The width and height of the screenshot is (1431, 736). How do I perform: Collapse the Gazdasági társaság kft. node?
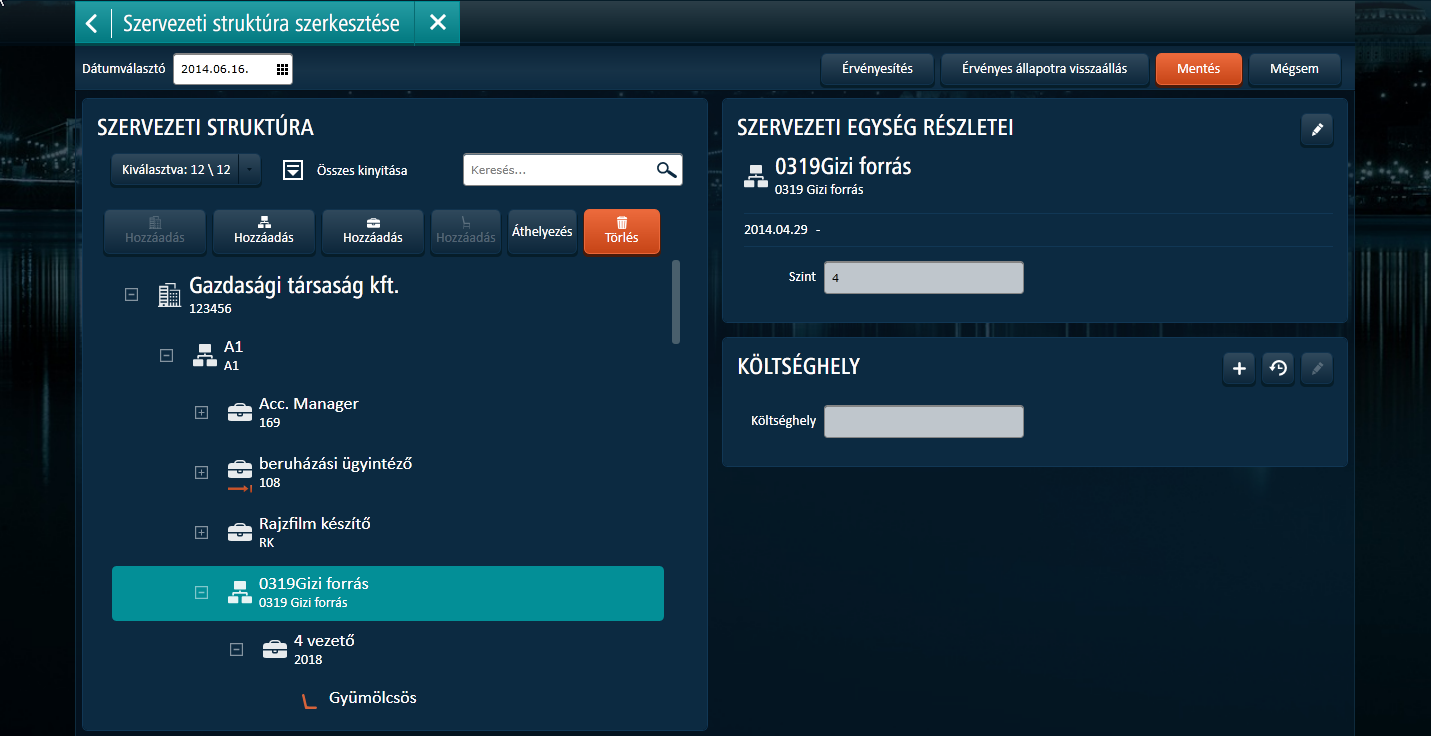(131, 295)
